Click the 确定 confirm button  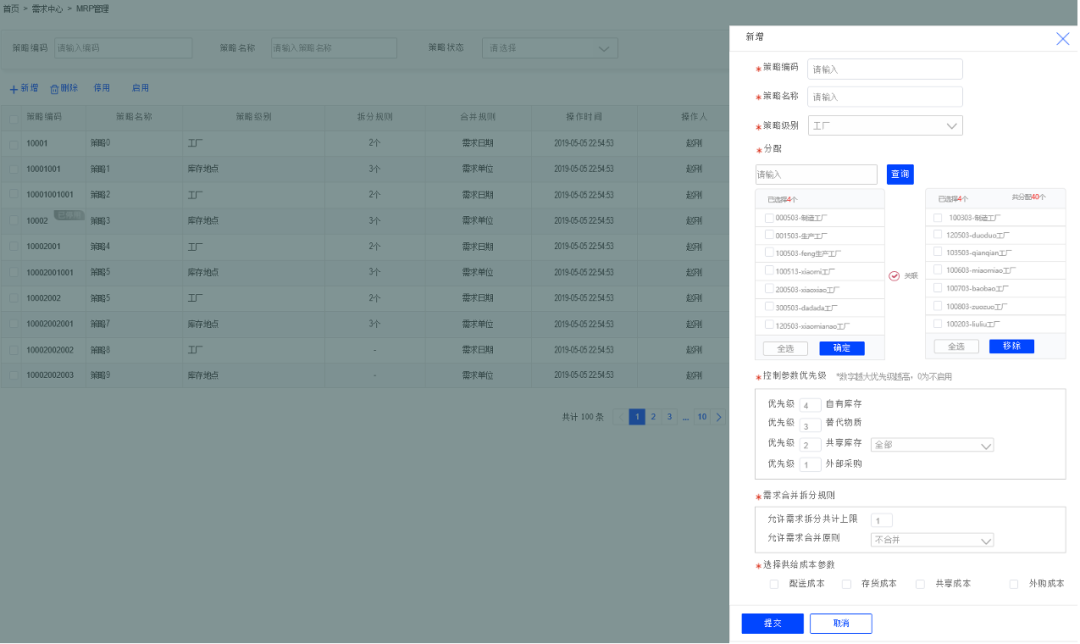[x=842, y=349]
